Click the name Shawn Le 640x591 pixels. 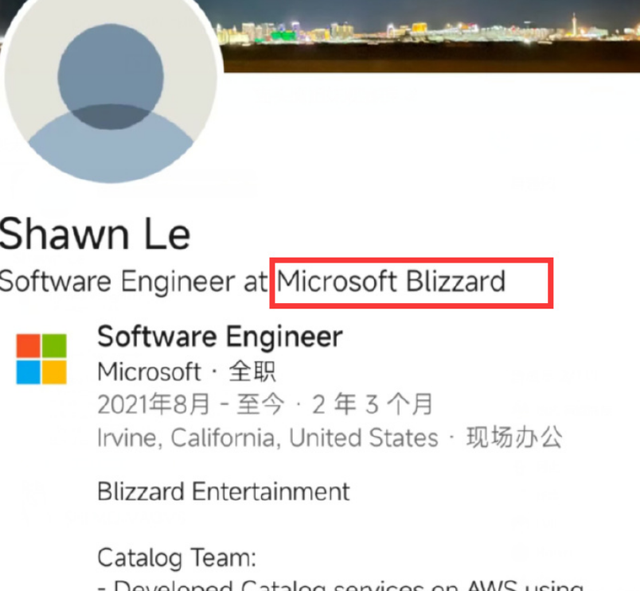tap(95, 234)
